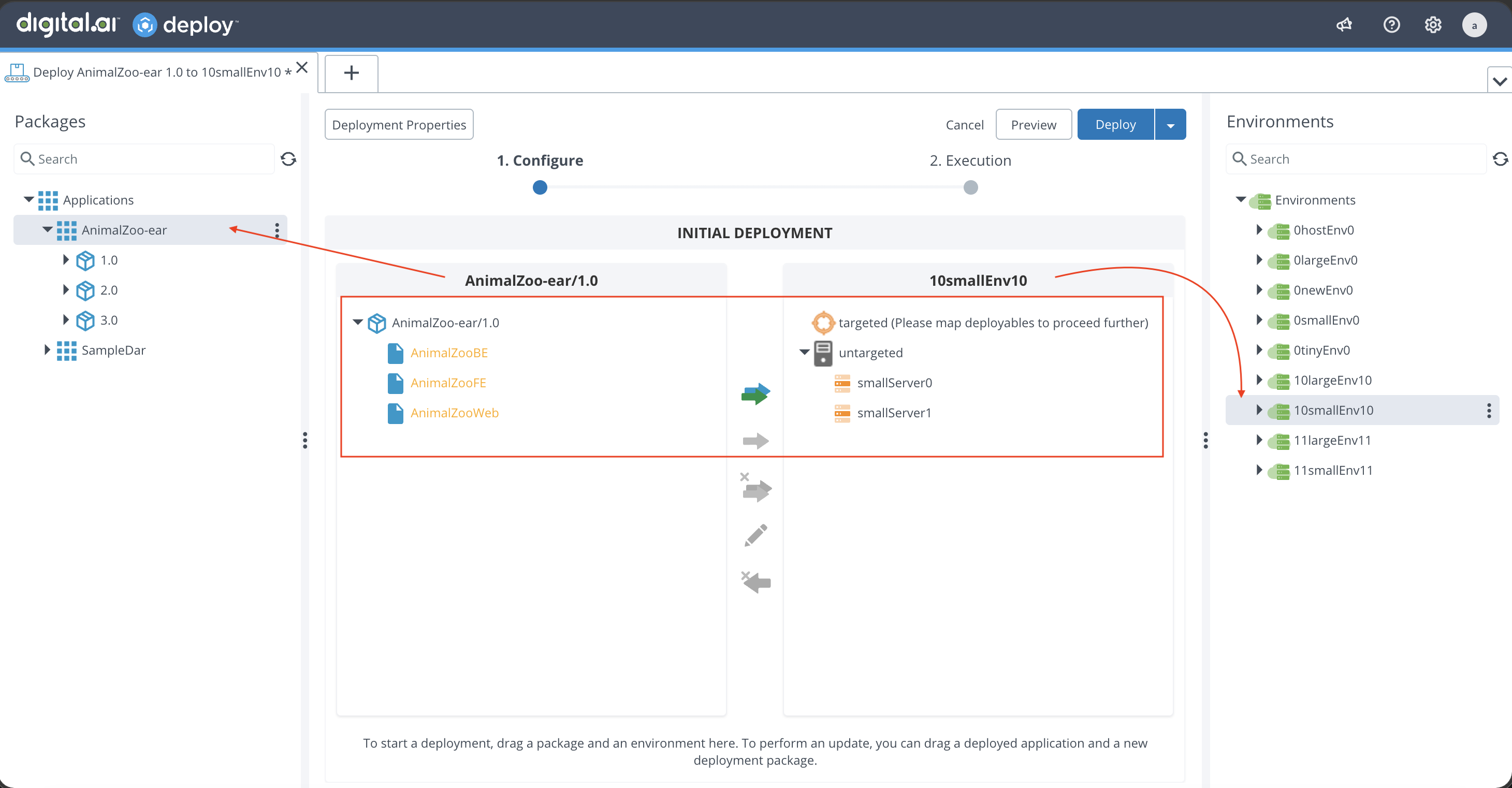Expand package version 2.0

(x=66, y=289)
